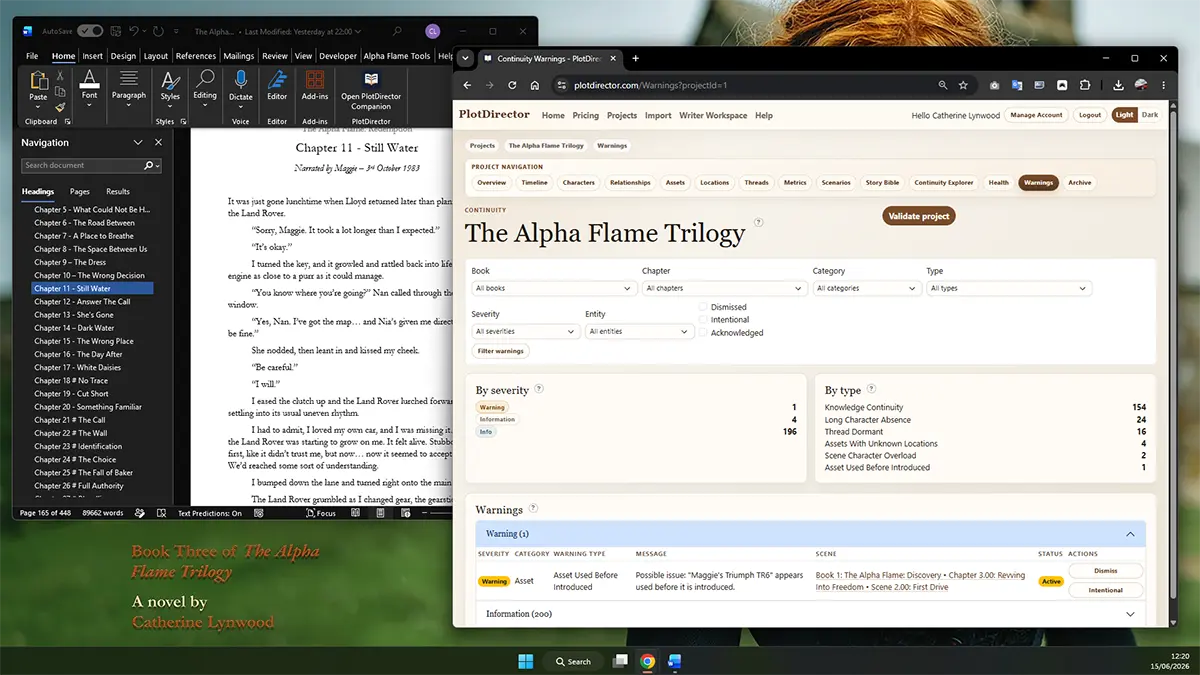This screenshot has width=1200, height=675.
Task: Click the zoom magnifier in Chrome address bar
Action: (942, 86)
